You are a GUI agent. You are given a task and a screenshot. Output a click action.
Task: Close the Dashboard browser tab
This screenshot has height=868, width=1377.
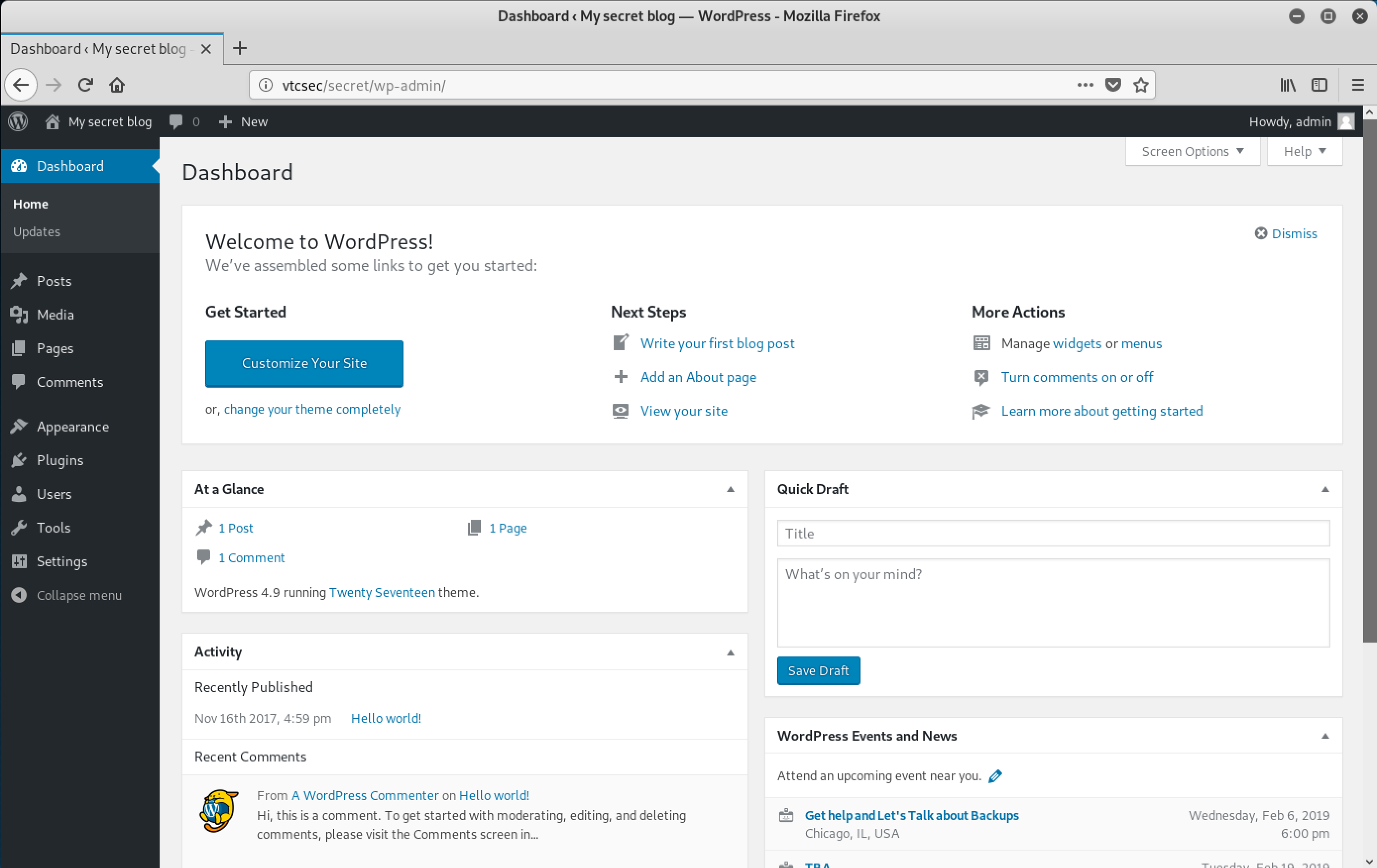point(206,49)
